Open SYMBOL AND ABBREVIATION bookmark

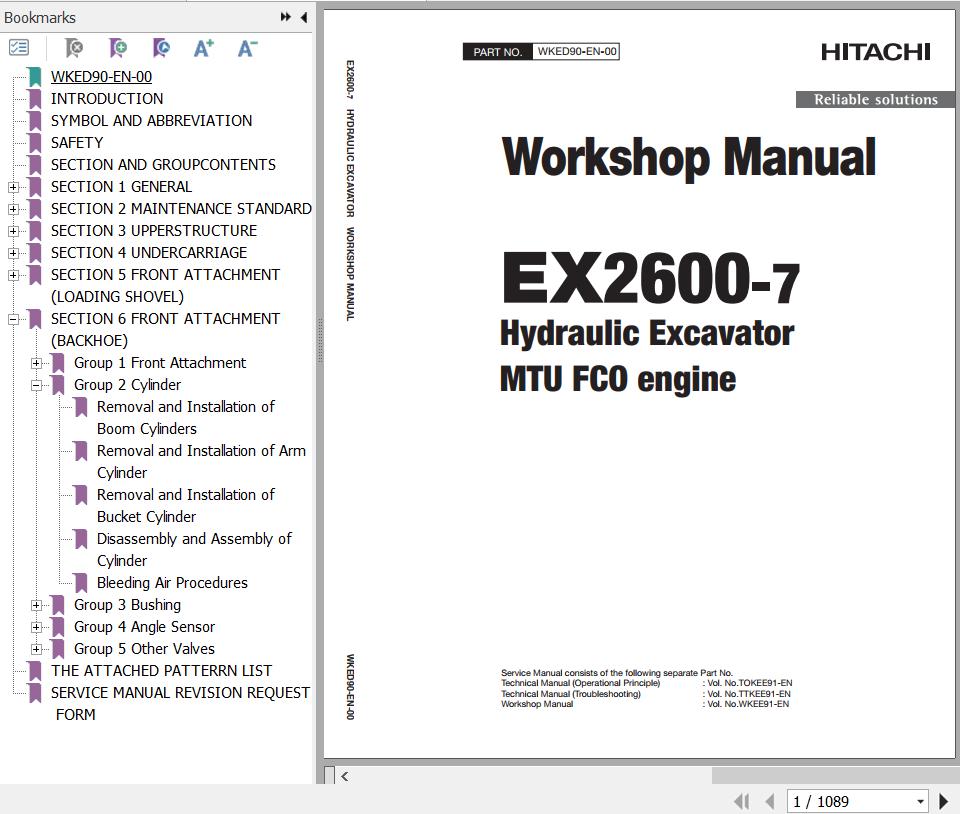pos(151,121)
